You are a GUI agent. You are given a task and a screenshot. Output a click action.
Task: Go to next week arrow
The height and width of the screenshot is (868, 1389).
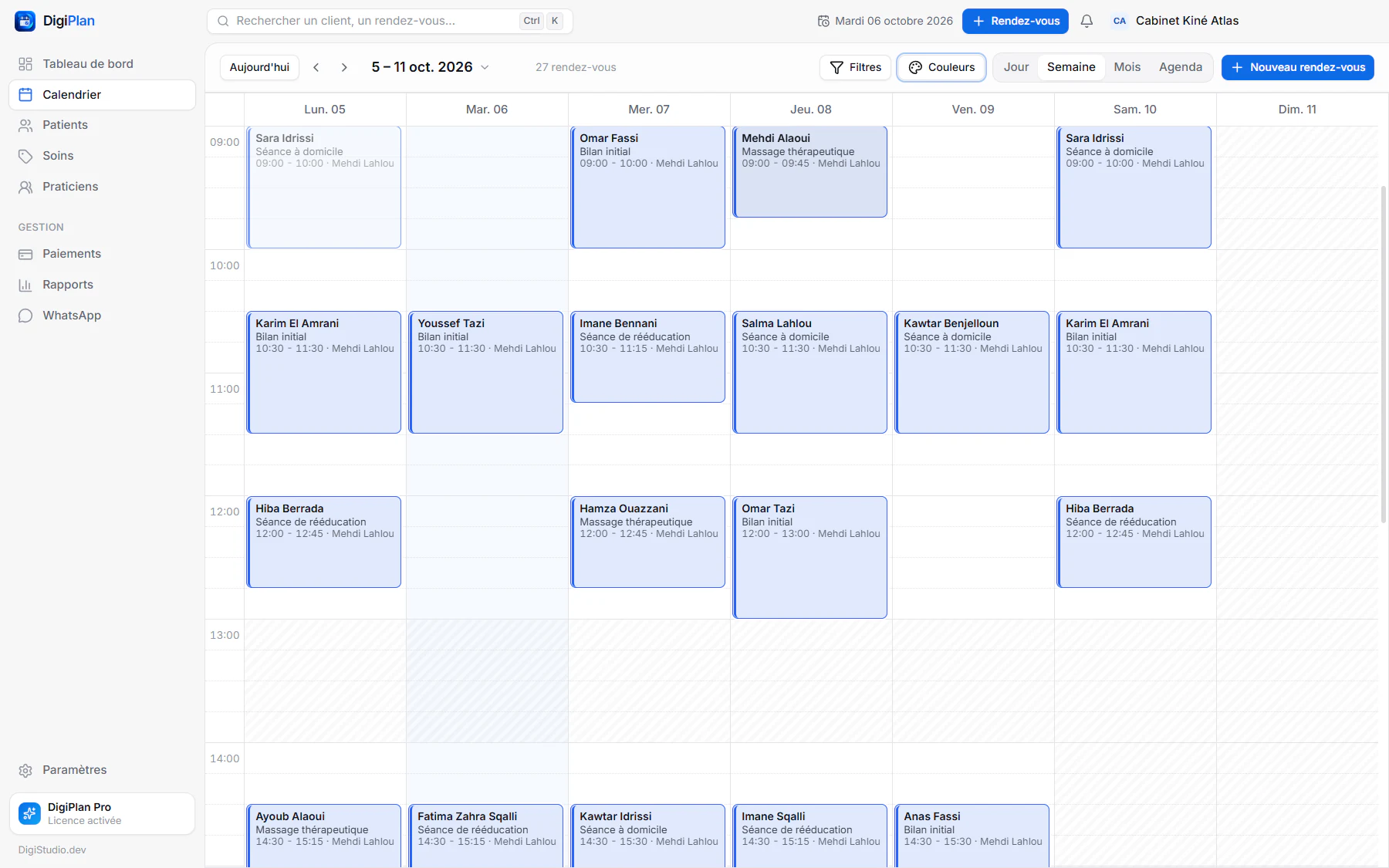344,67
